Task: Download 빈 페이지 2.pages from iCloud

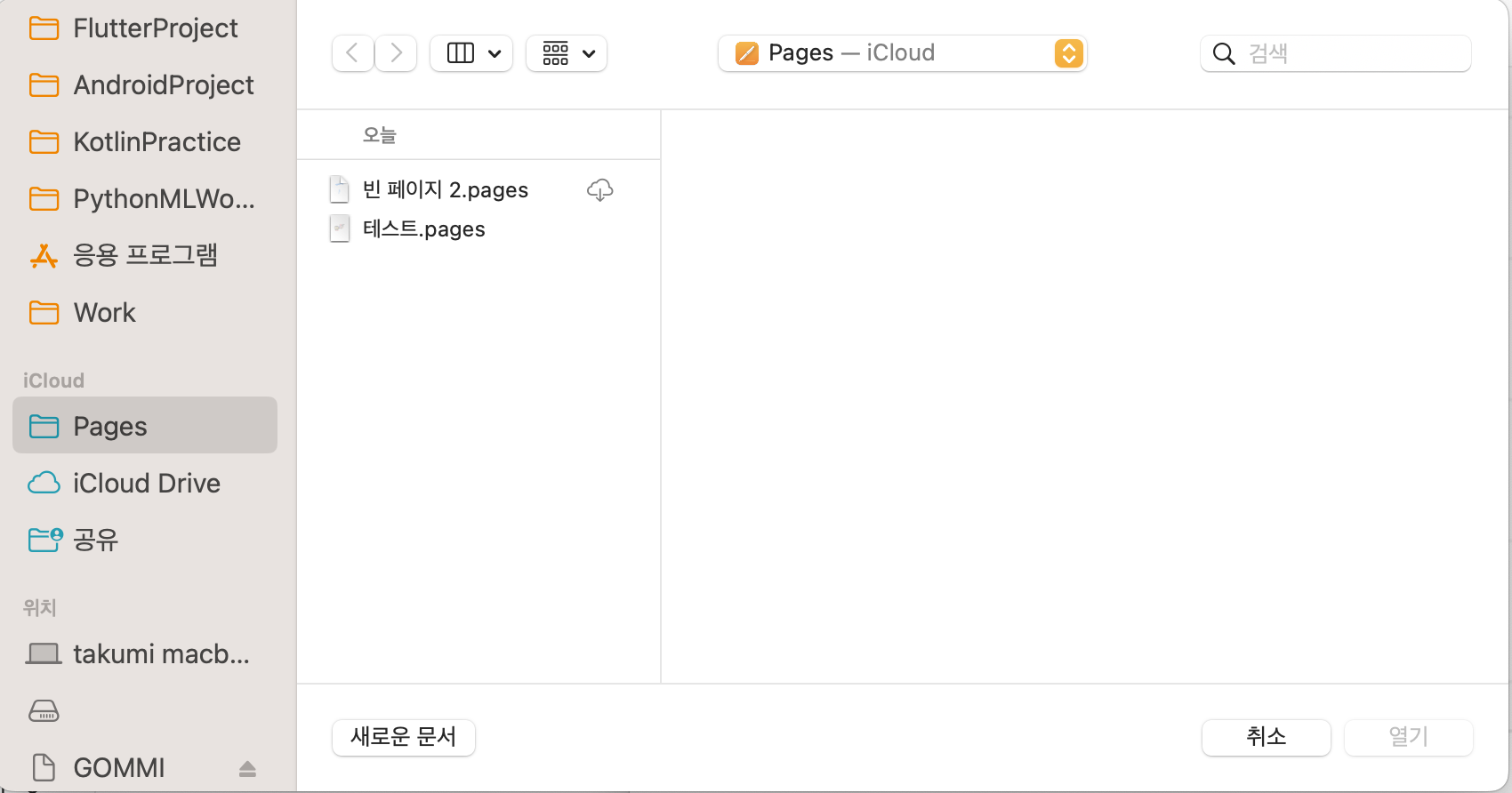Action: point(600,190)
